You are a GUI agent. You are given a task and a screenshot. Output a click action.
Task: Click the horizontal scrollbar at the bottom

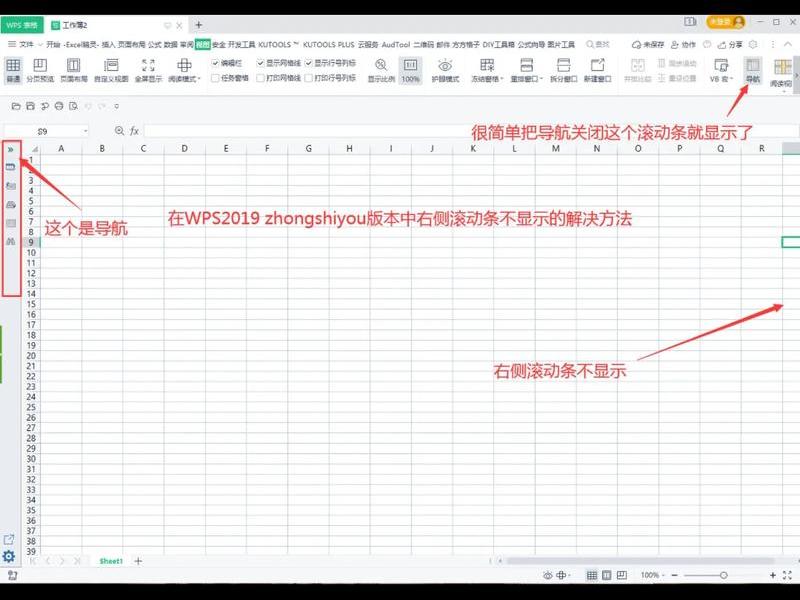point(640,561)
